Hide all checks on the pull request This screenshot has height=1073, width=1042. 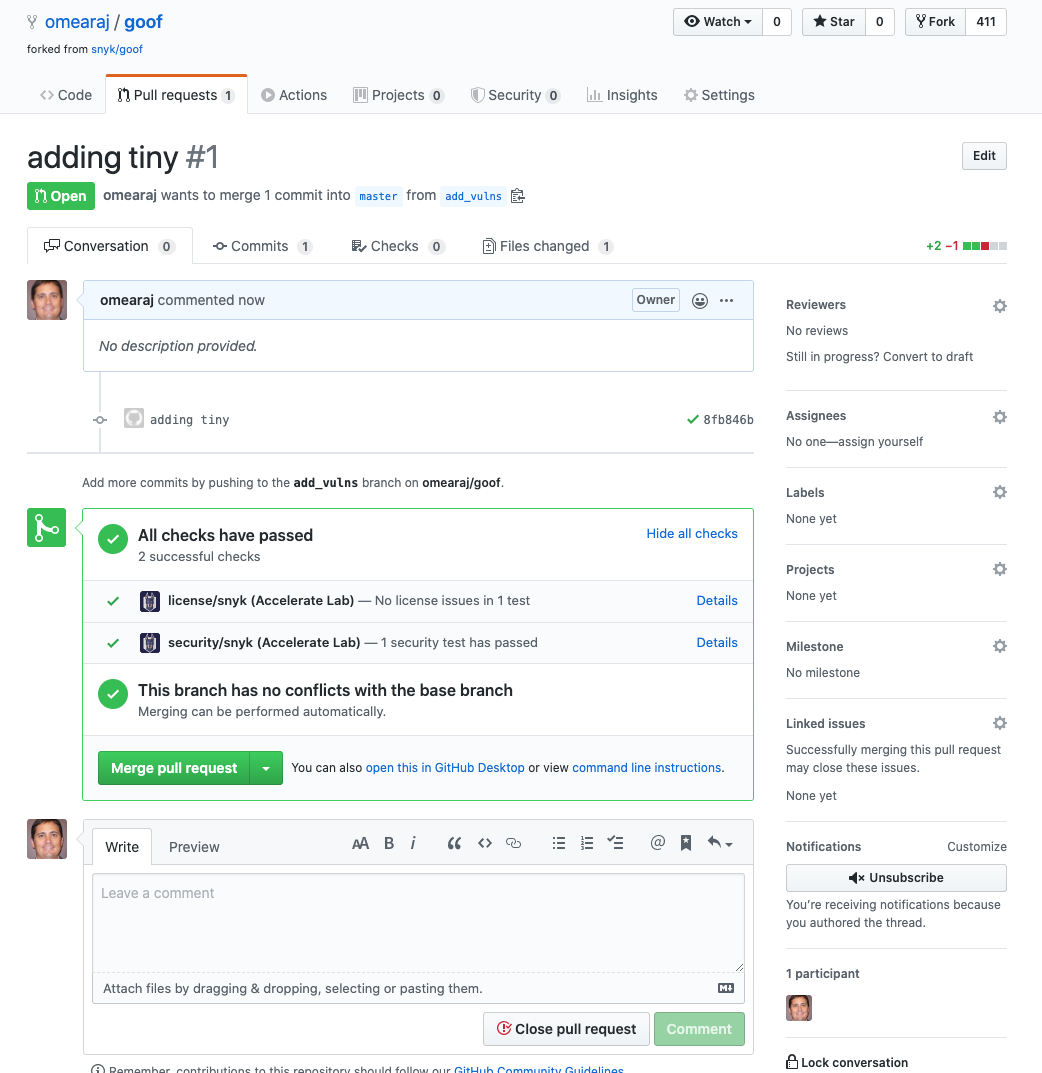691,533
